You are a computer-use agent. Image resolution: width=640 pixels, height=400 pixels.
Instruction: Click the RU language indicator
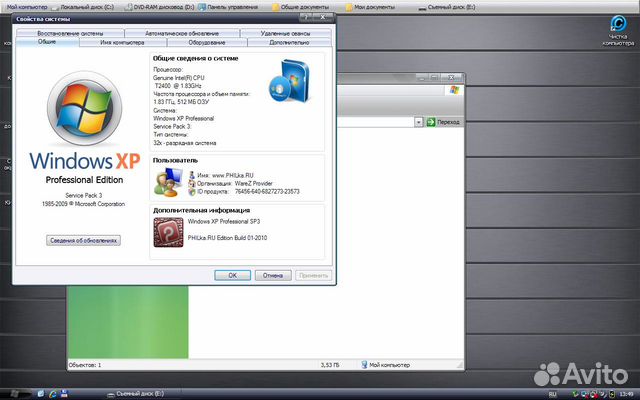coord(552,394)
